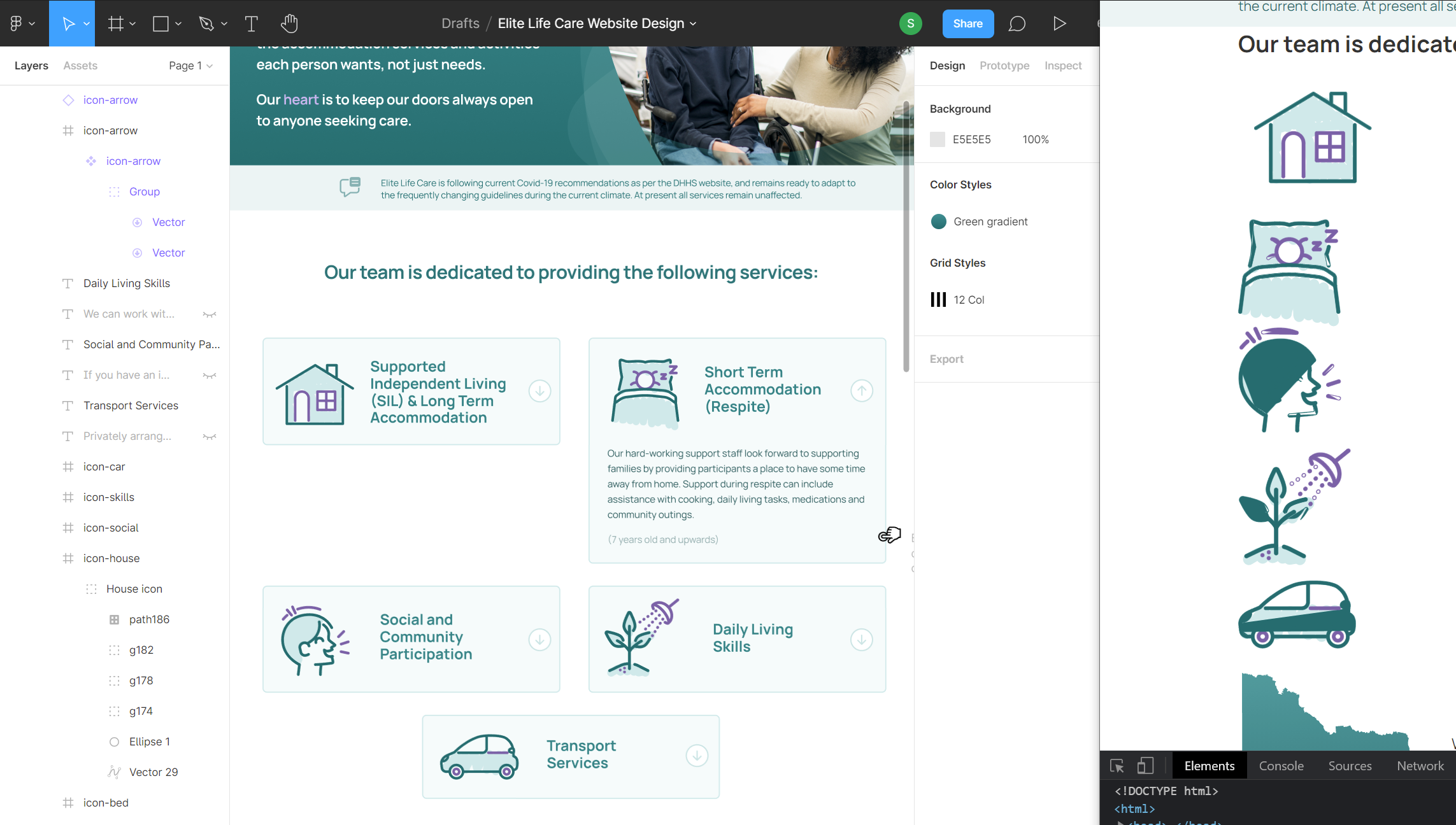This screenshot has height=825, width=1456.
Task: Click the house icon in browser preview
Action: 1312,137
